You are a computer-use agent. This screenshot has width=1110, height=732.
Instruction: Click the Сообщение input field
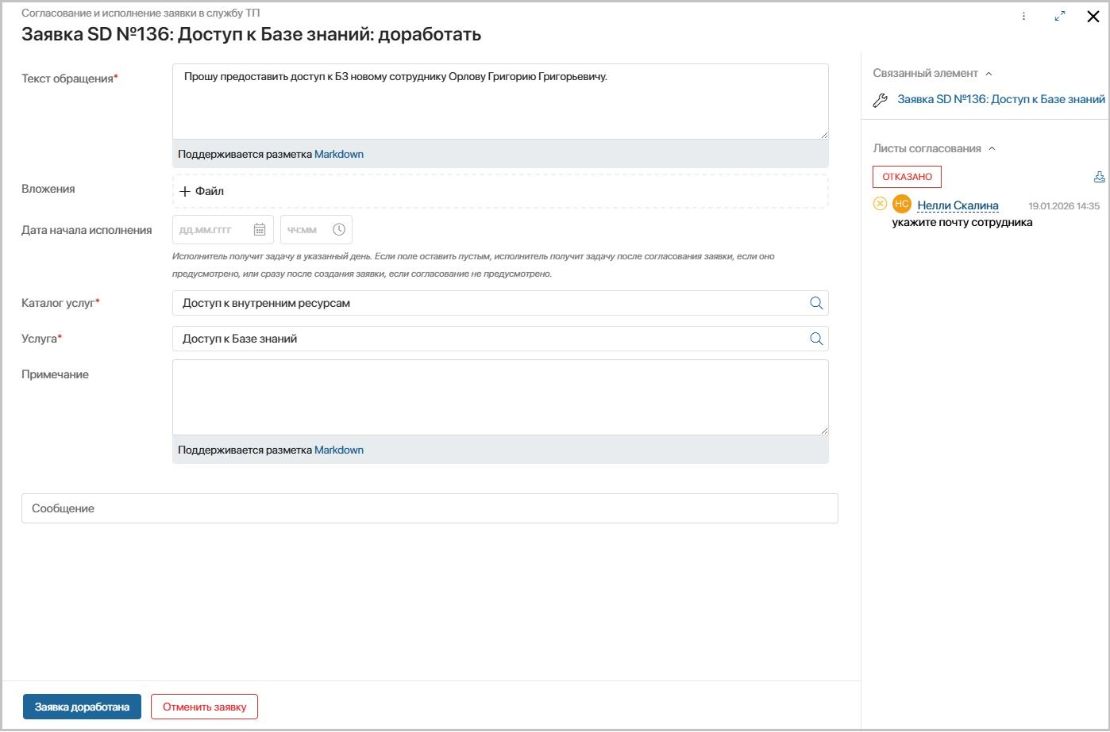pos(430,508)
